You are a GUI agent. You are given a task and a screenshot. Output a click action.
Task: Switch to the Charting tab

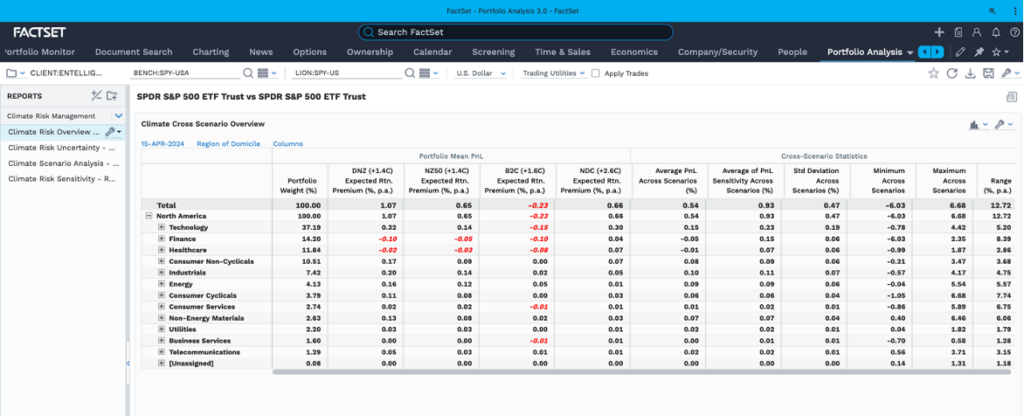(210, 52)
